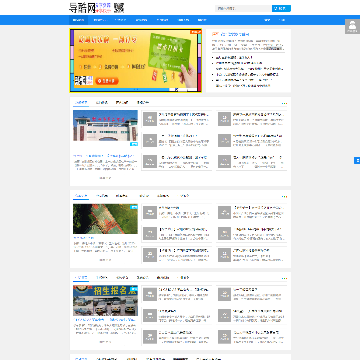360x360 pixels.
Task: Click the orange button on the banner
Action: pos(107,81)
